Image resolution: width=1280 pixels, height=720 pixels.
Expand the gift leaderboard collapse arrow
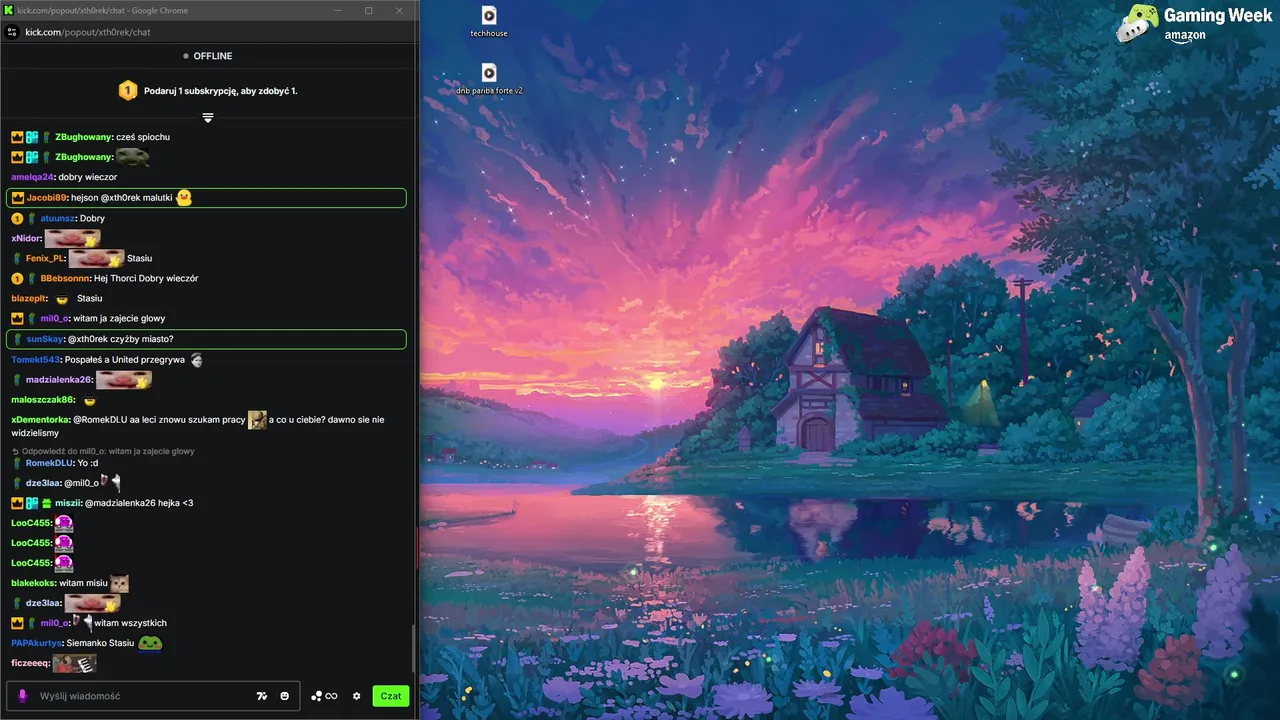point(208,118)
